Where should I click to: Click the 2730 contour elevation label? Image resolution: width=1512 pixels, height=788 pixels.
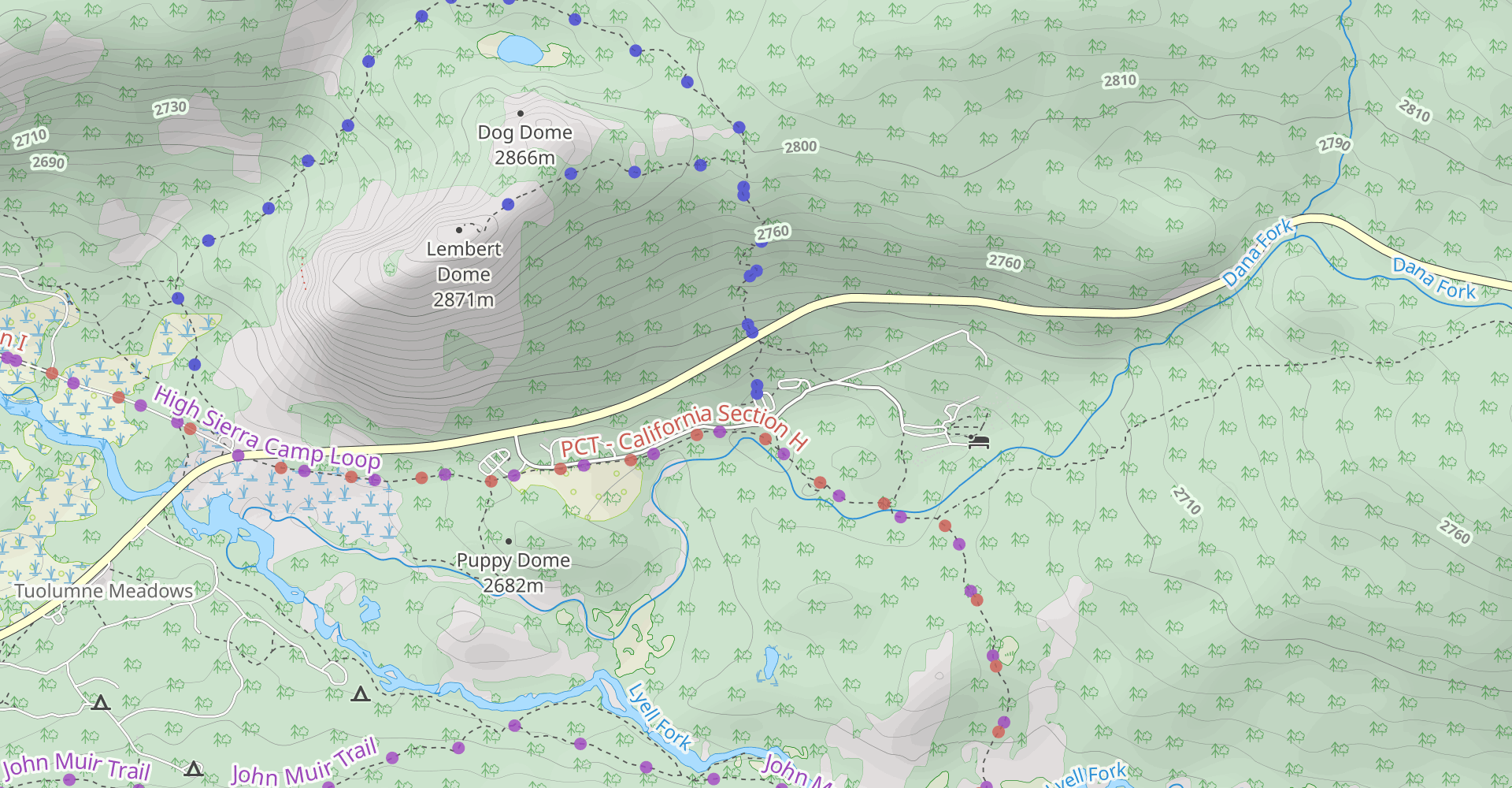point(170,108)
